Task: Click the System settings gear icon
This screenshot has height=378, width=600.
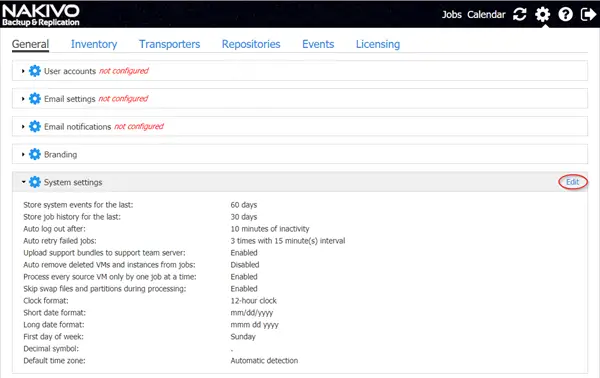Action: tap(35, 182)
